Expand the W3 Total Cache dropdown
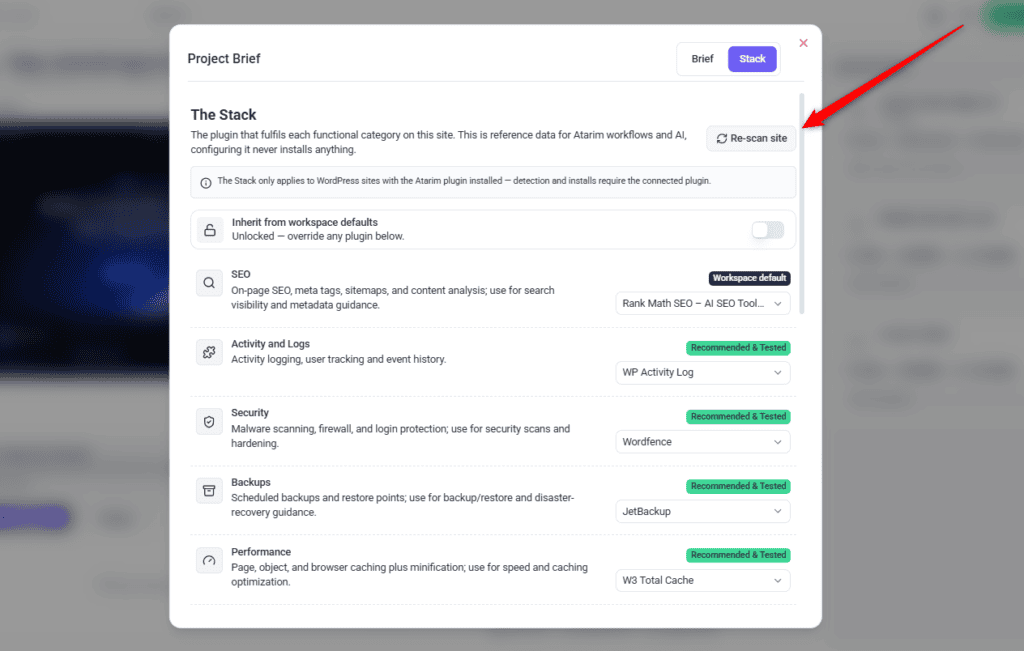The height and width of the screenshot is (651, 1024). [703, 580]
